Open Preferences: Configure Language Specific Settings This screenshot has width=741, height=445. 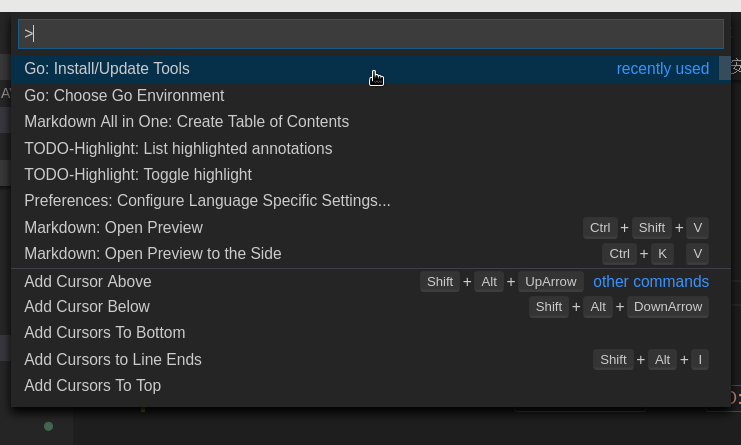coord(365,201)
